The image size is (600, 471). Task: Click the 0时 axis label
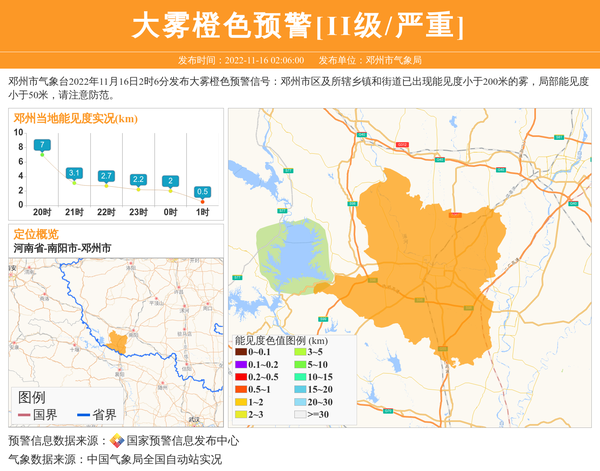pyautogui.click(x=170, y=212)
